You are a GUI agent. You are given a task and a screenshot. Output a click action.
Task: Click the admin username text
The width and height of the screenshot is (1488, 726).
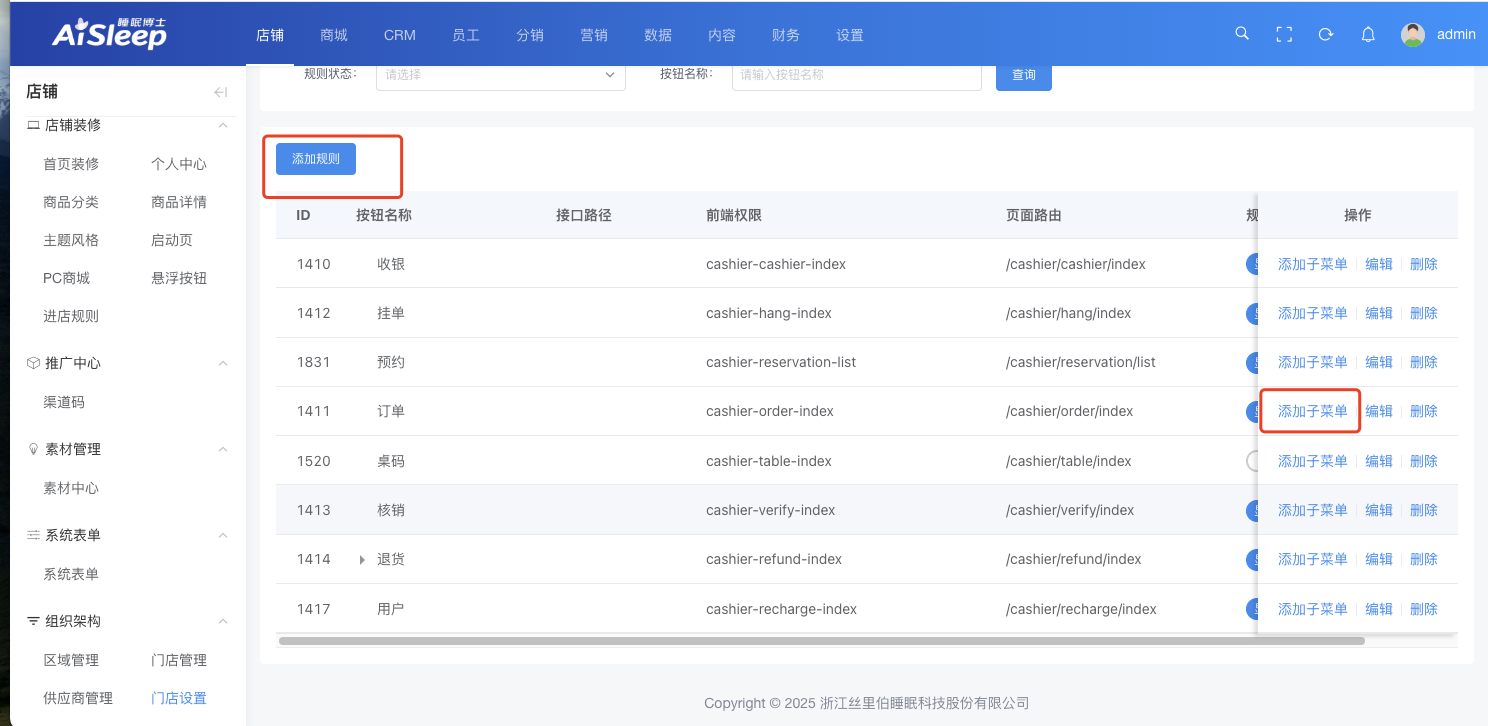click(x=1456, y=34)
